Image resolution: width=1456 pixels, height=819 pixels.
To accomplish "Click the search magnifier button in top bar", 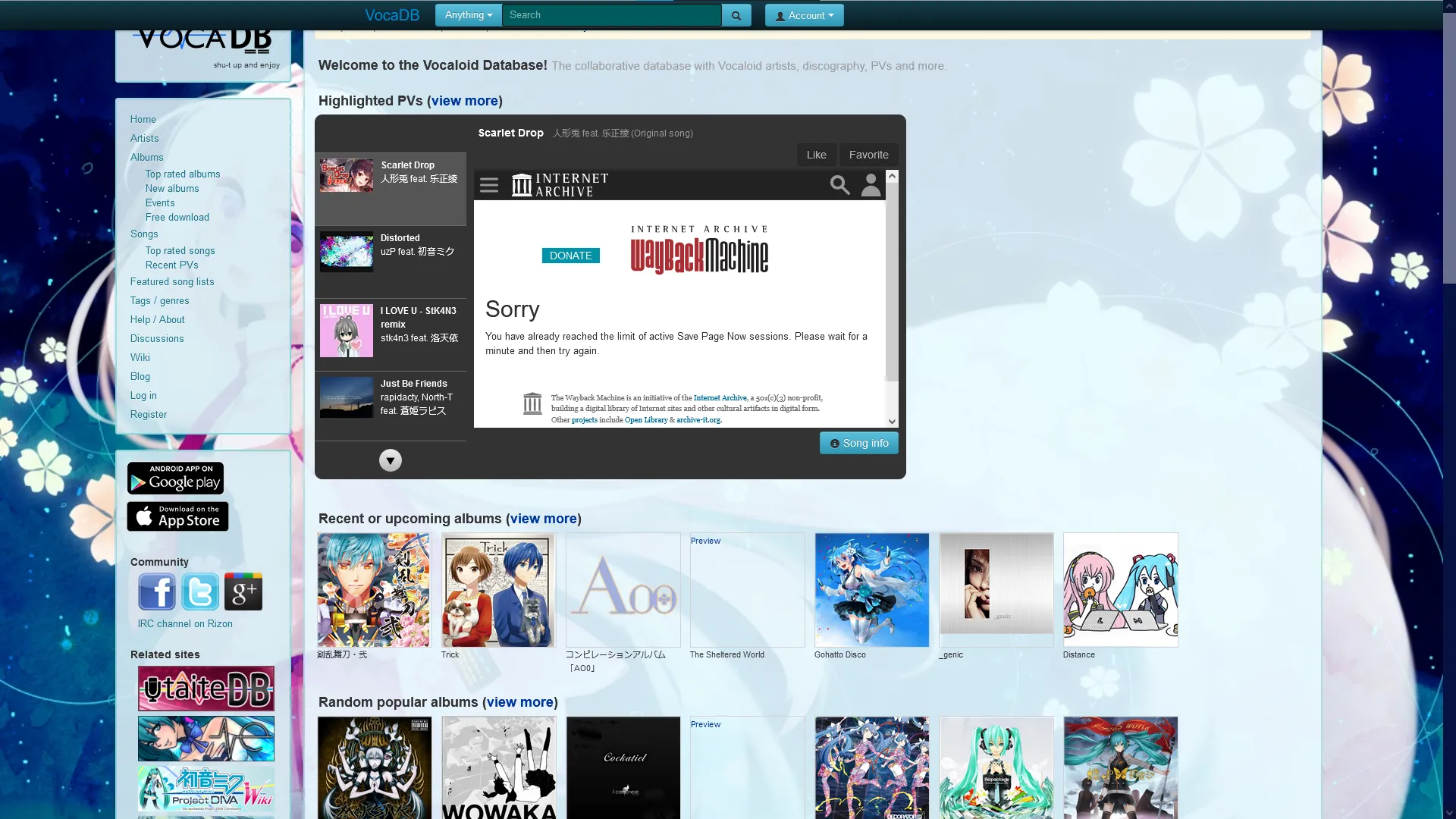I will [736, 15].
